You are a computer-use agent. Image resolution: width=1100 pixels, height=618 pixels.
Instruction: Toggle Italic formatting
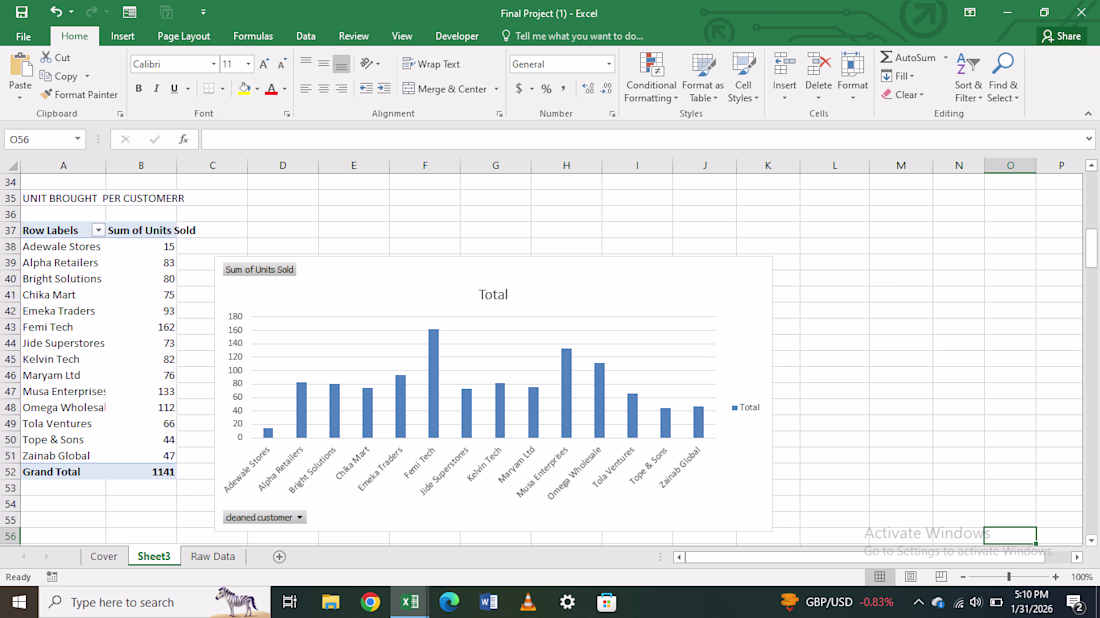pyautogui.click(x=156, y=89)
